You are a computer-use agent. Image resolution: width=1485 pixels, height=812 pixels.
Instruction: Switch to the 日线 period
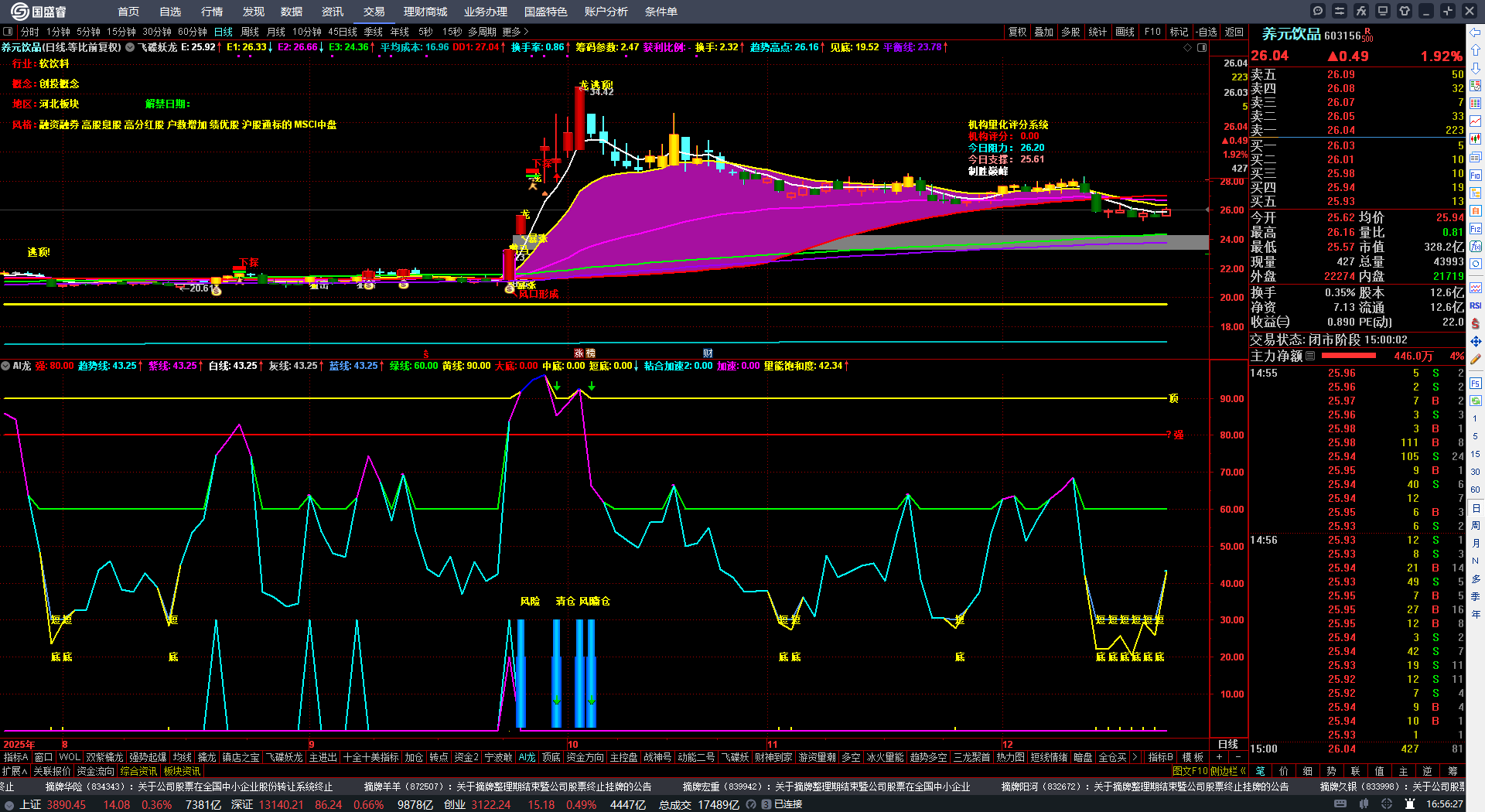[x=224, y=32]
